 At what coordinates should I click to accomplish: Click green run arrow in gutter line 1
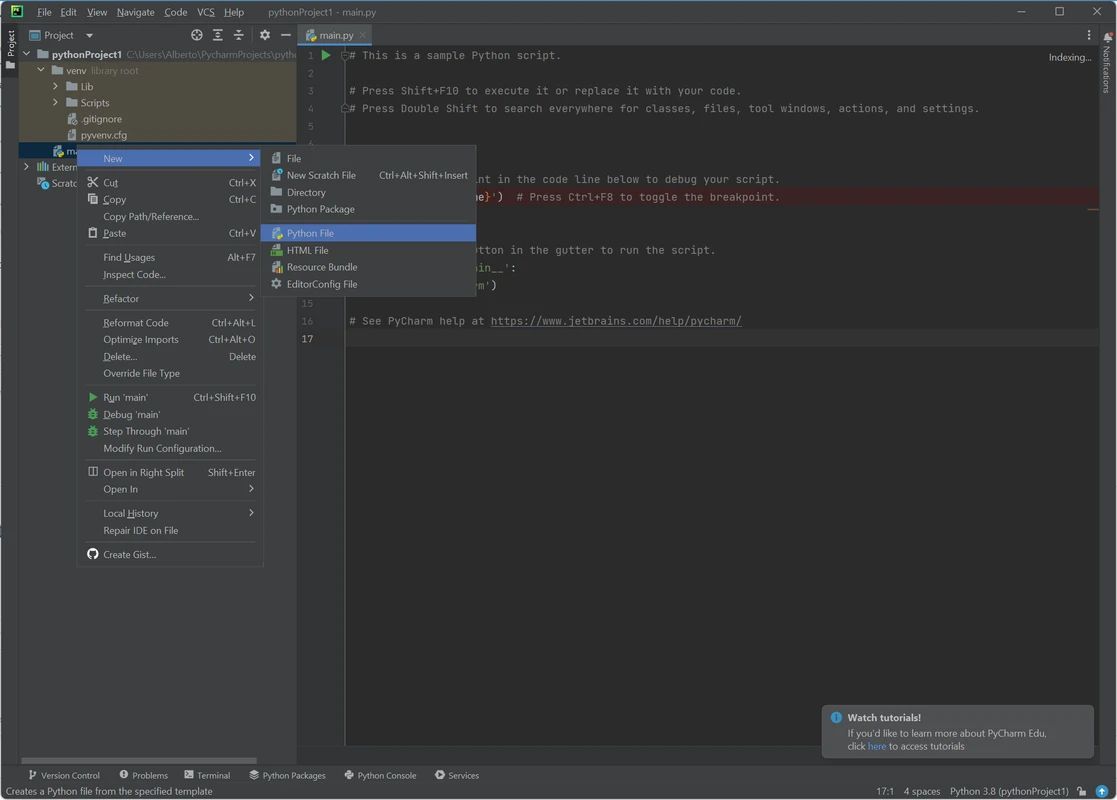pos(326,55)
